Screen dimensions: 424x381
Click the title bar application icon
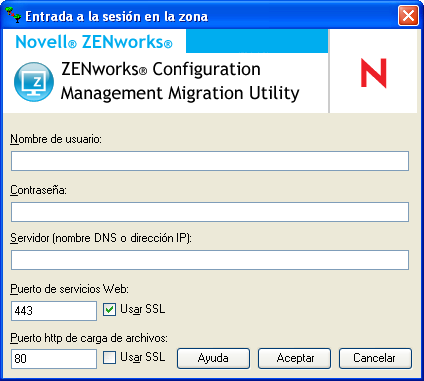[x=13, y=15]
